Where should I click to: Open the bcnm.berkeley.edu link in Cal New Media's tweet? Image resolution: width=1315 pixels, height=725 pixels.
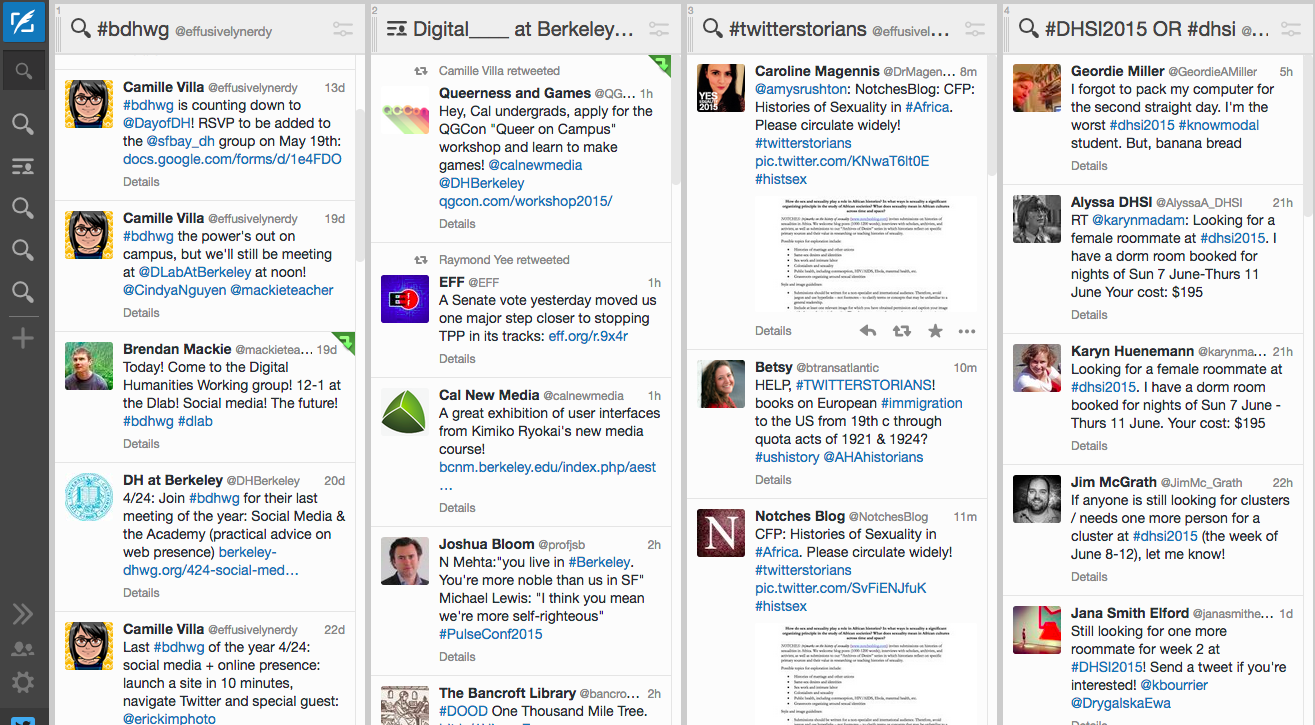[x=548, y=467]
